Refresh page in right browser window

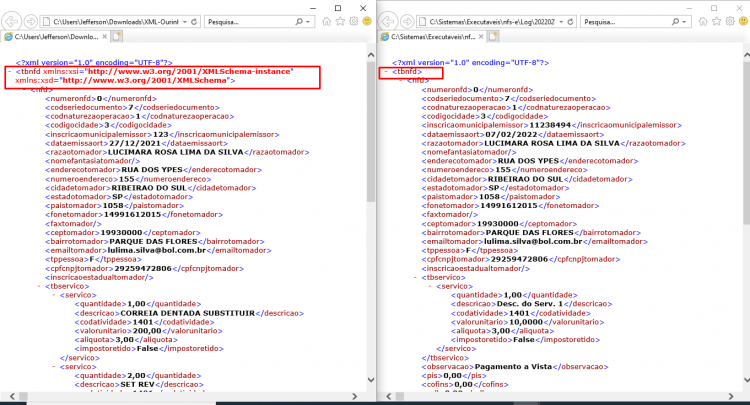tap(570, 22)
